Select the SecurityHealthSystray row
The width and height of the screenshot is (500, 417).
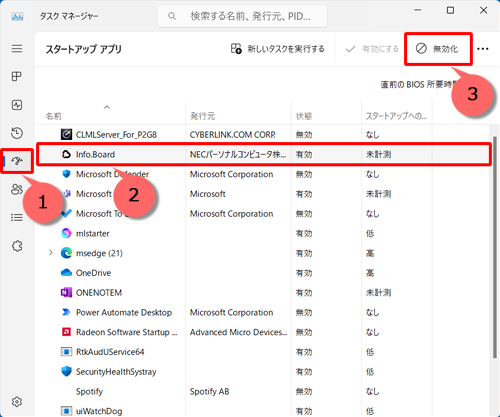tap(263, 371)
